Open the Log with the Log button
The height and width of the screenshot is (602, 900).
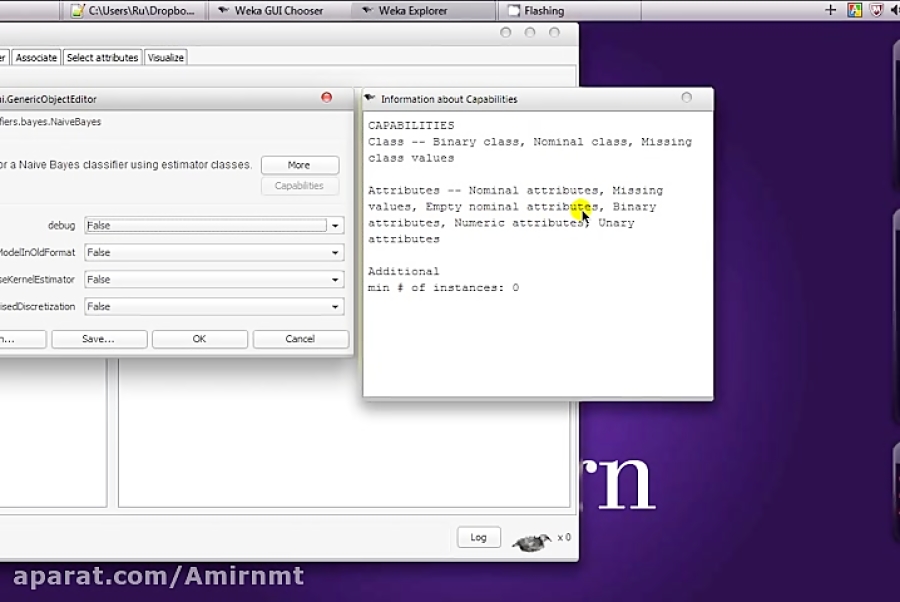tap(478, 537)
